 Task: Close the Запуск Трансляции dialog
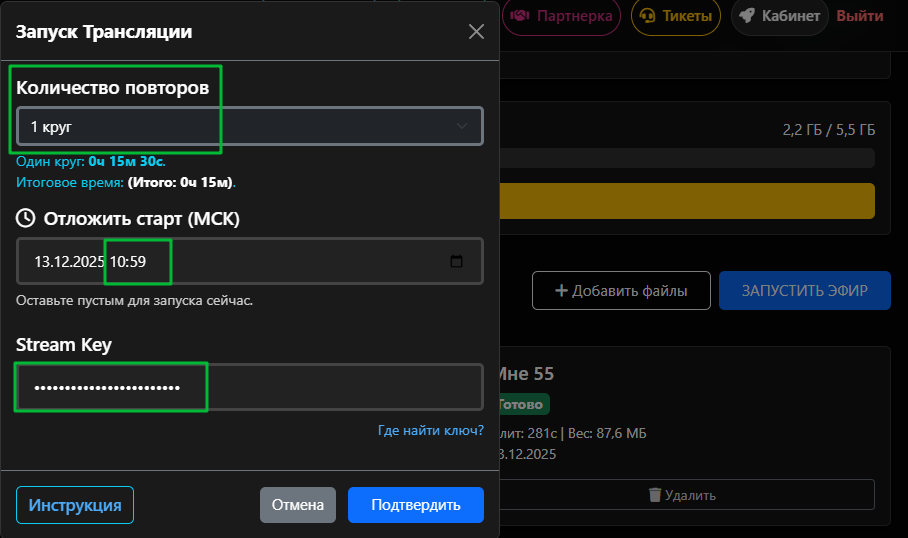pyautogui.click(x=477, y=32)
